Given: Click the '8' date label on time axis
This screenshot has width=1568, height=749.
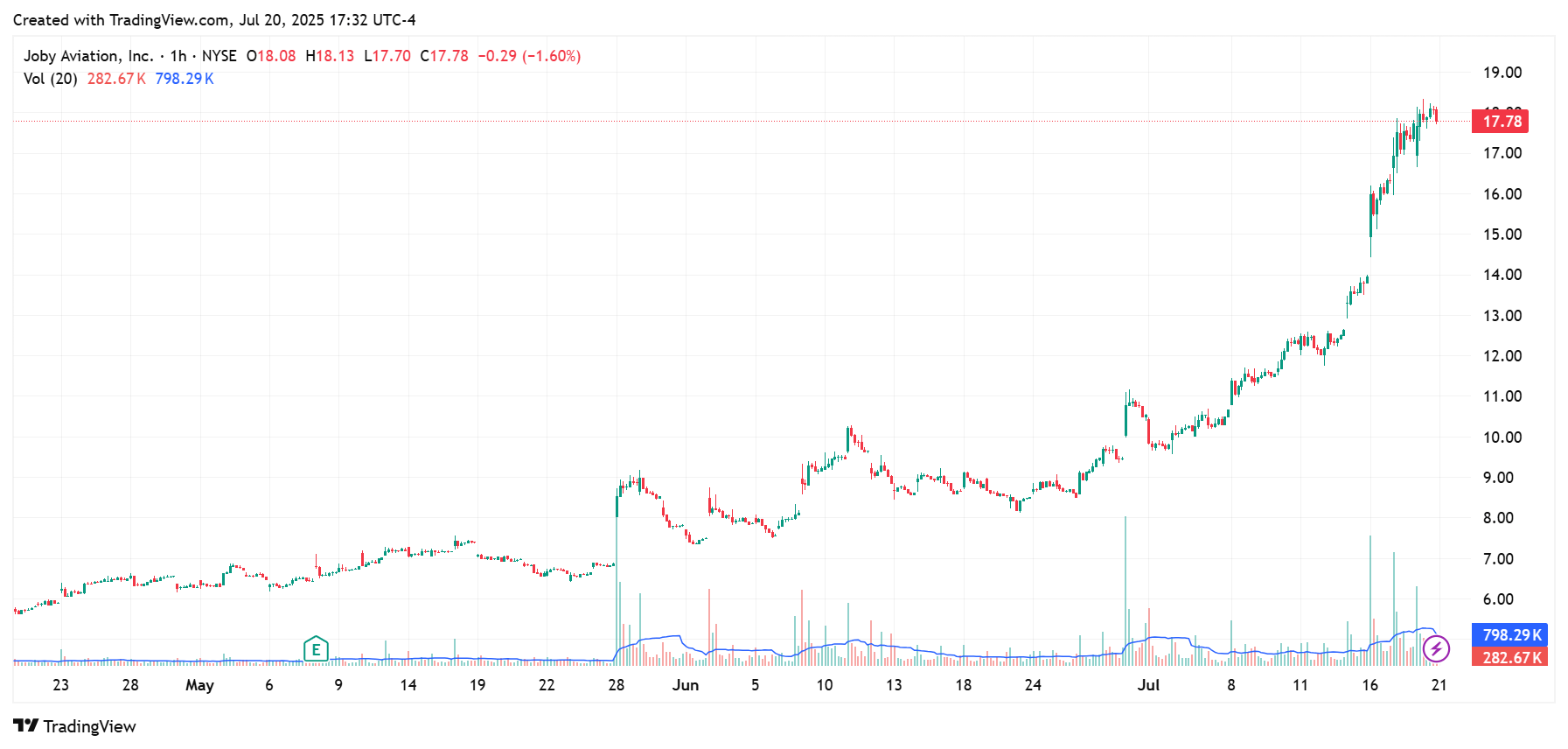Looking at the screenshot, I should [1231, 685].
